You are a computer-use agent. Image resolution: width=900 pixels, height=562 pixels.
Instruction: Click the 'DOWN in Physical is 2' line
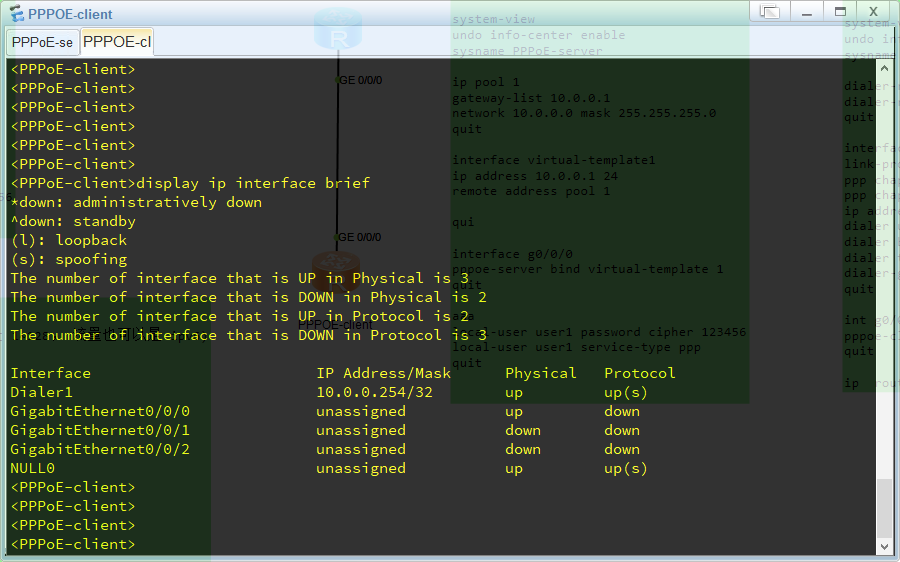(x=249, y=297)
